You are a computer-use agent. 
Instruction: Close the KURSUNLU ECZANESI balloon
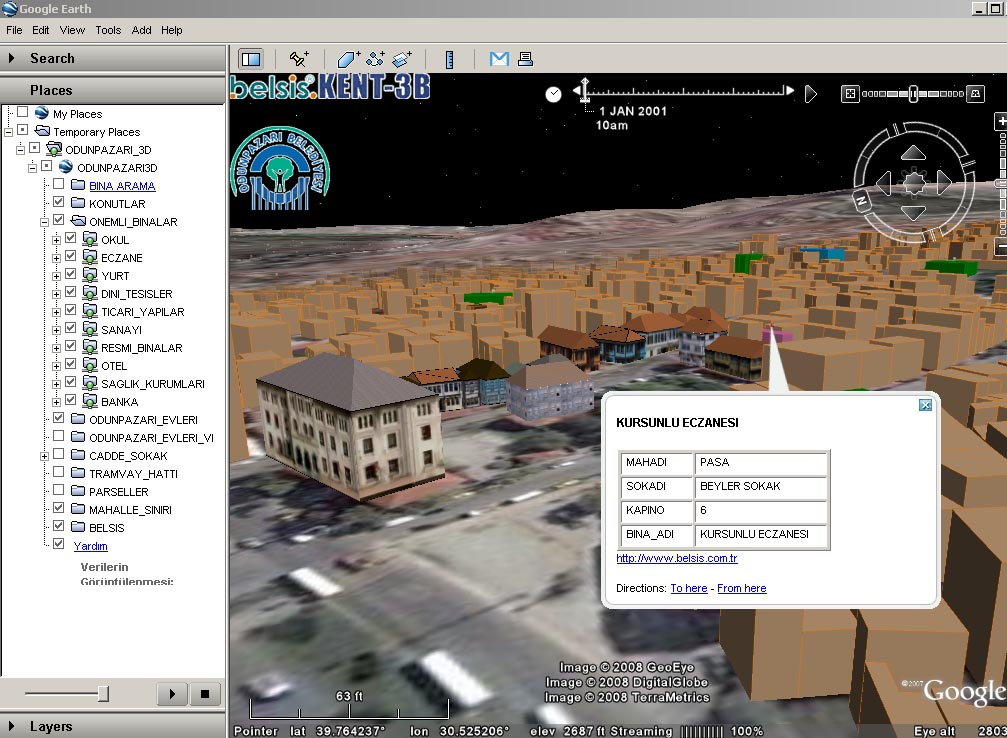[x=925, y=405]
